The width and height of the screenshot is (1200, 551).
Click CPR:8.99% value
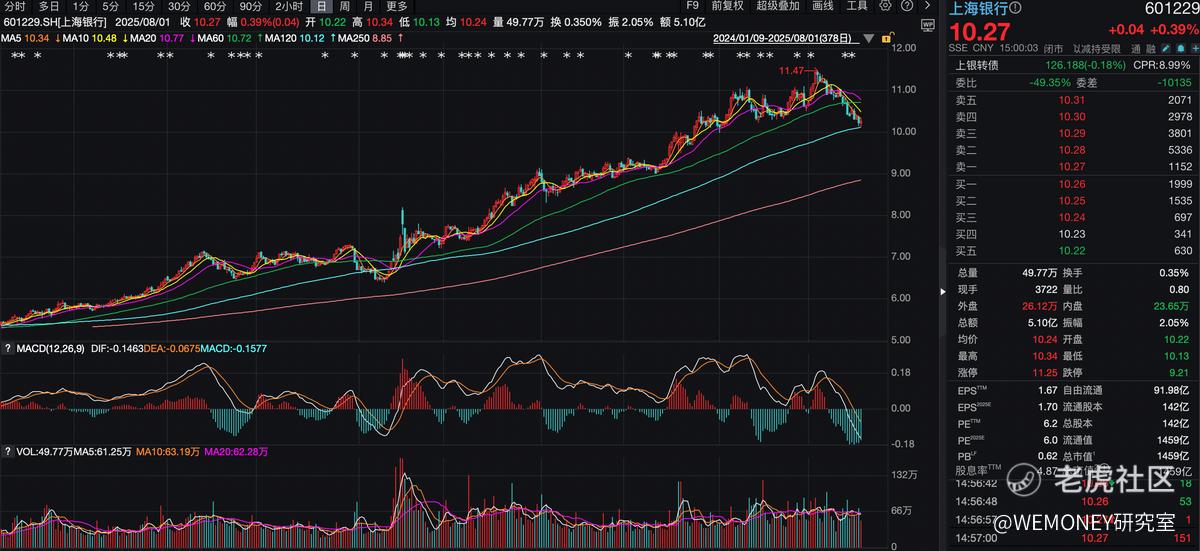coord(1164,66)
